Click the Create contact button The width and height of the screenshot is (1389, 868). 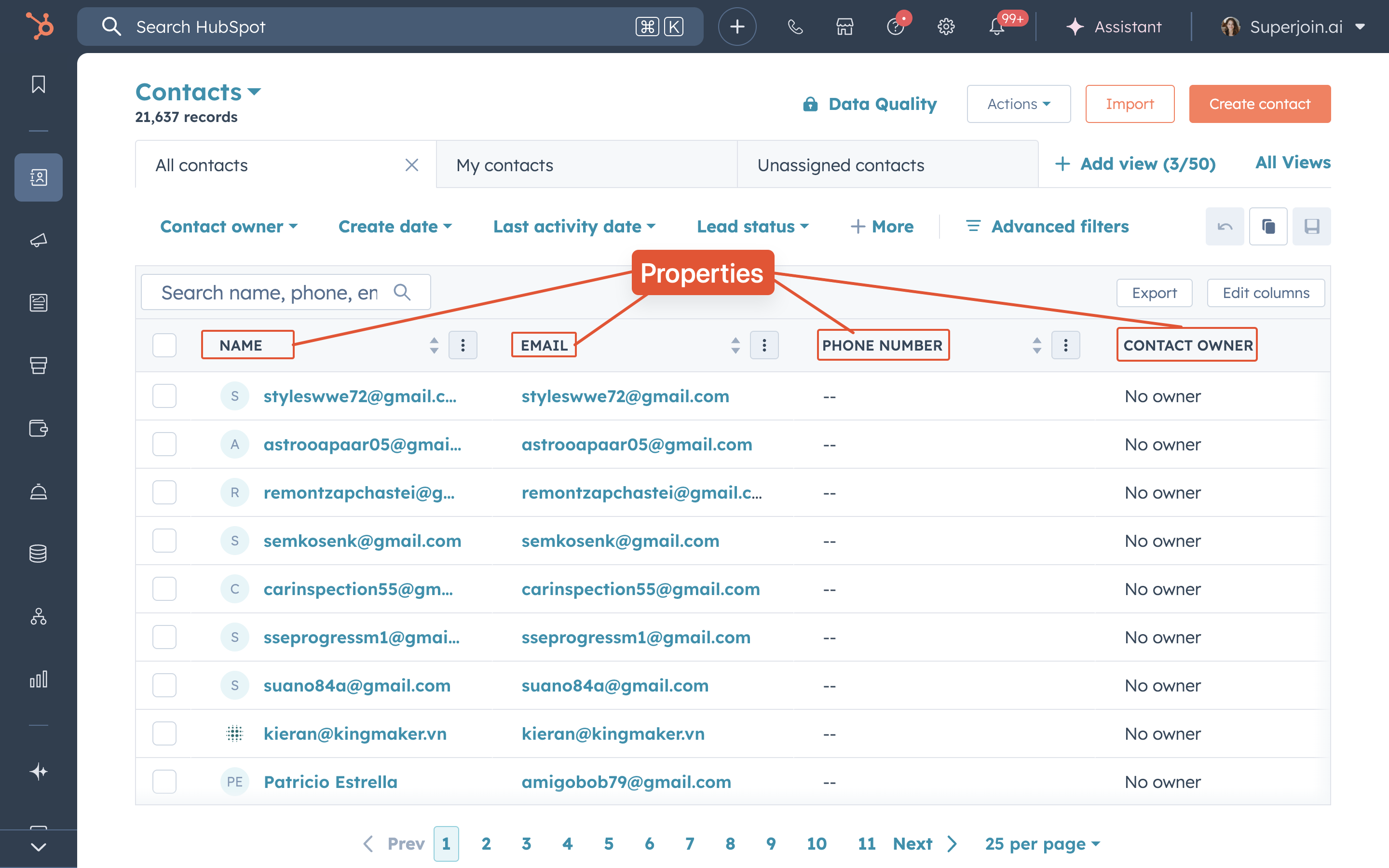click(1259, 104)
